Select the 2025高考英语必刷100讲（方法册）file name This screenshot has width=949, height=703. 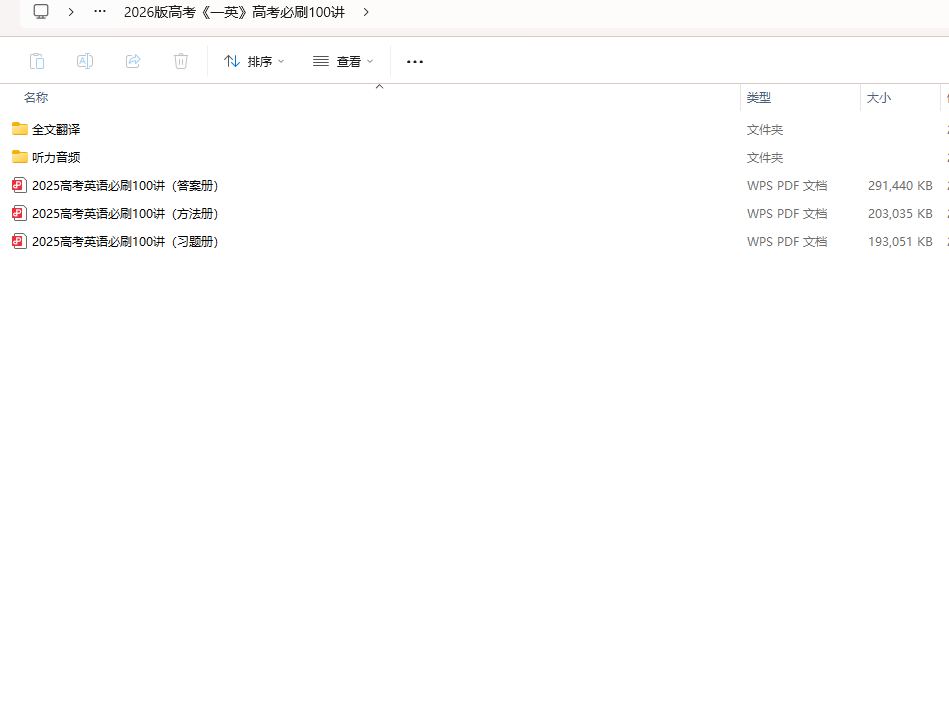coord(125,213)
